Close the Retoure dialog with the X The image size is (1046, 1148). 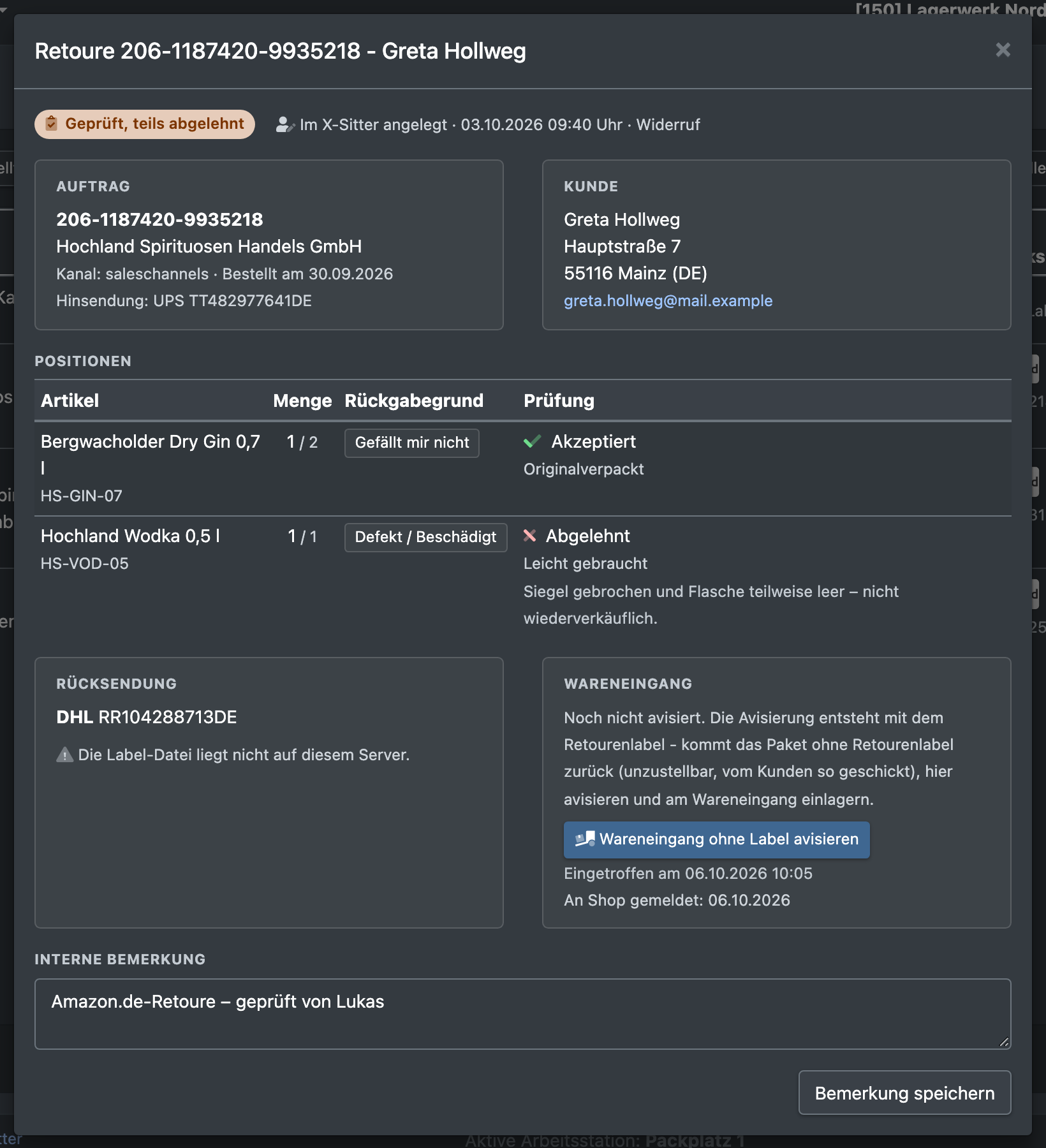1003,50
